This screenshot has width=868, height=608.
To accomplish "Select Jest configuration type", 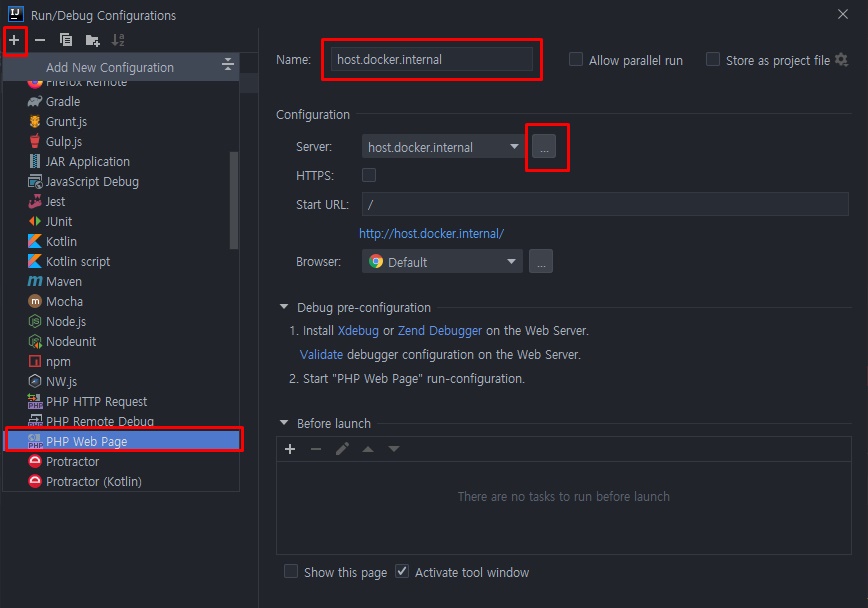I will click(x=122, y=202).
